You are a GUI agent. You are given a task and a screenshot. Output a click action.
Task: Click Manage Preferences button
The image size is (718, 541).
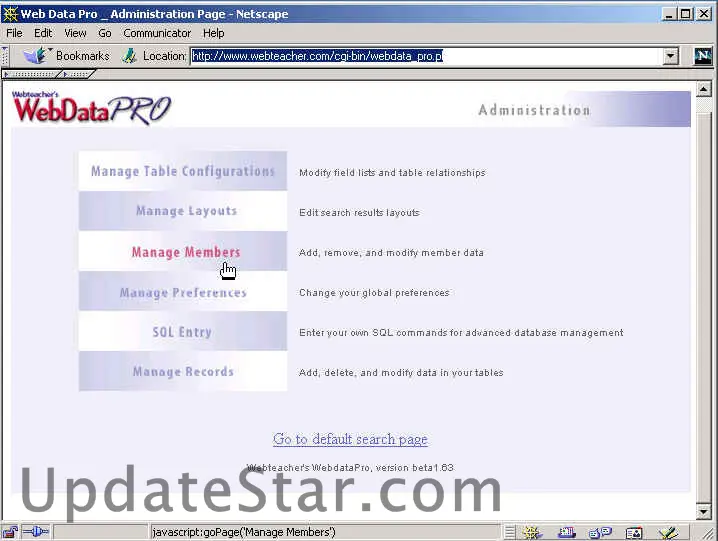click(x=183, y=291)
